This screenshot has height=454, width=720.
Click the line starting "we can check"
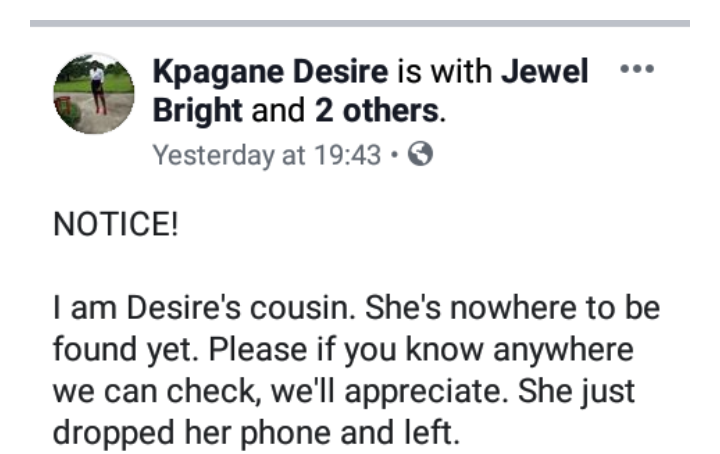(x=343, y=392)
